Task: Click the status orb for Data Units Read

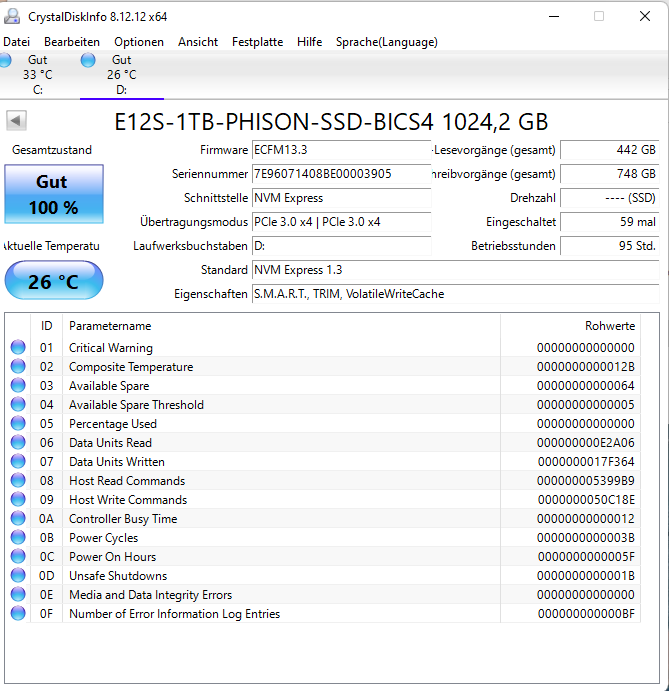Action: coord(18,442)
